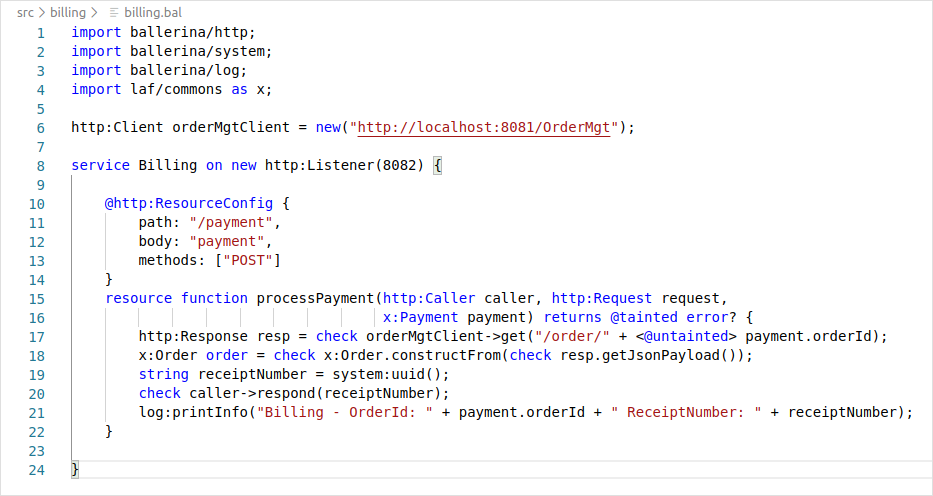933x496 pixels.
Task: Click 'resp.getJsonPayload()' call
Action: pyautogui.click(x=648, y=356)
